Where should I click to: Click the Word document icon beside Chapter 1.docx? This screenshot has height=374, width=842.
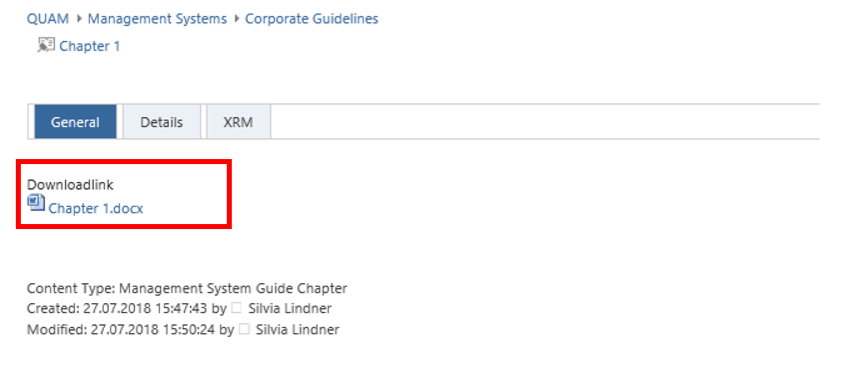[37, 204]
